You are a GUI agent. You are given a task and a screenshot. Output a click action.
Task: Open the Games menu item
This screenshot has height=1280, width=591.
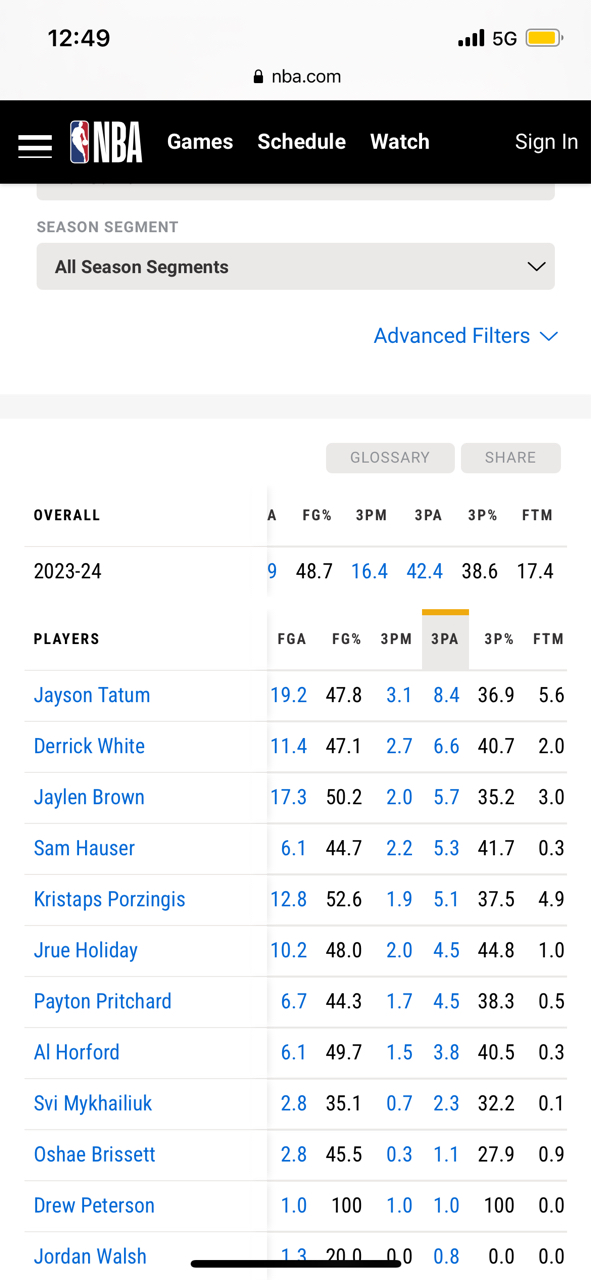pos(200,142)
